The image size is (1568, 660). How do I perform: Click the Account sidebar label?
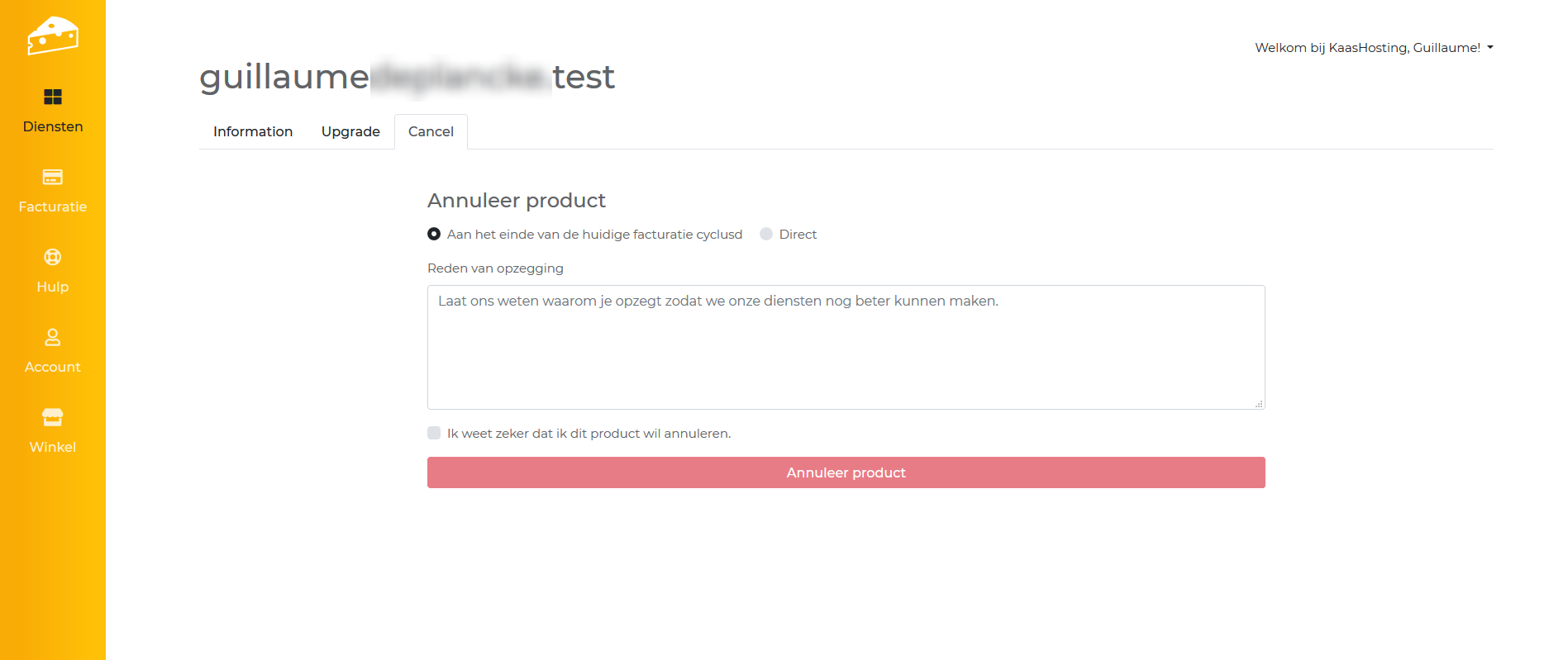click(53, 367)
